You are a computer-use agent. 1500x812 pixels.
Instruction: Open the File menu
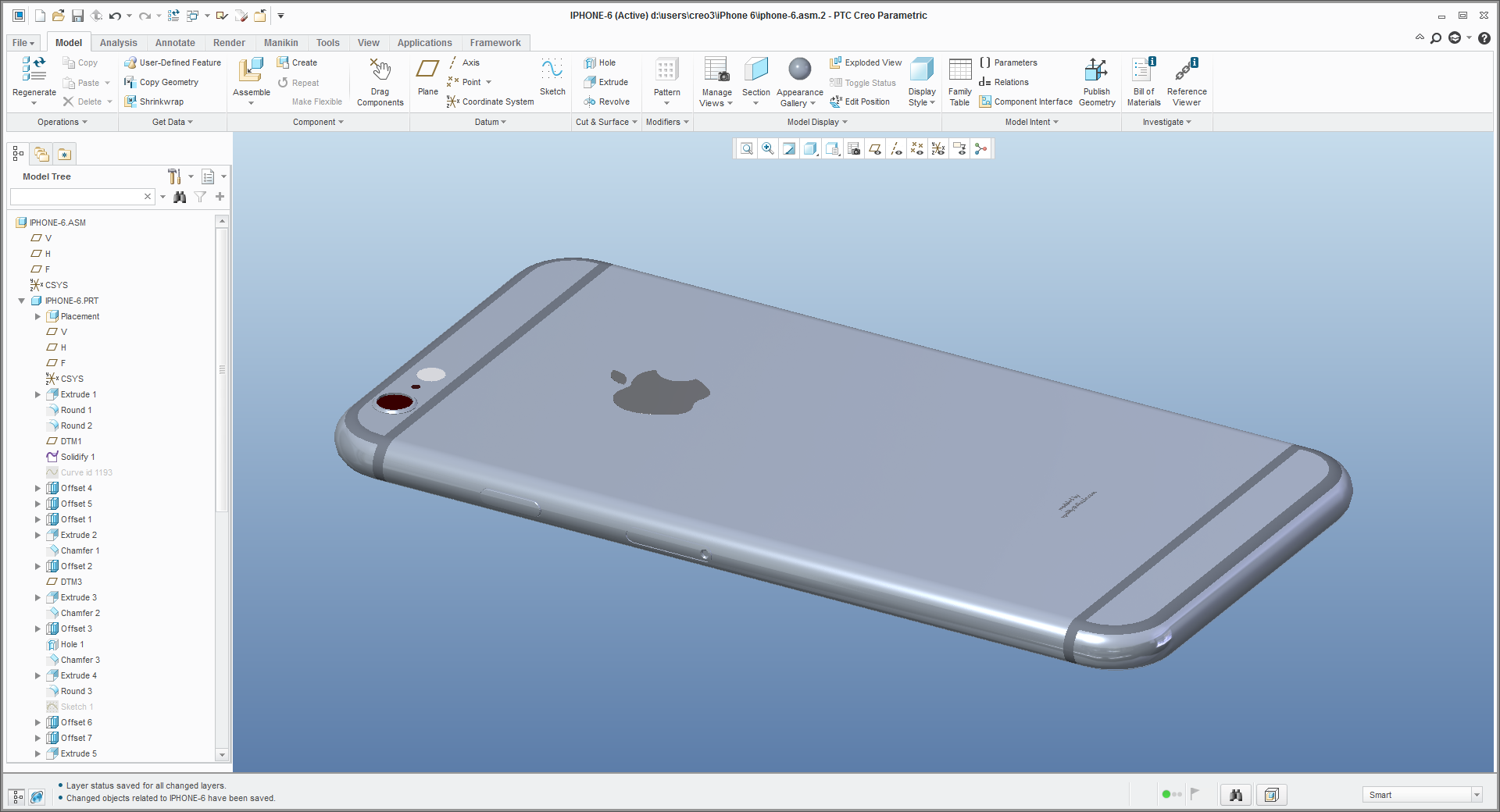coord(22,42)
